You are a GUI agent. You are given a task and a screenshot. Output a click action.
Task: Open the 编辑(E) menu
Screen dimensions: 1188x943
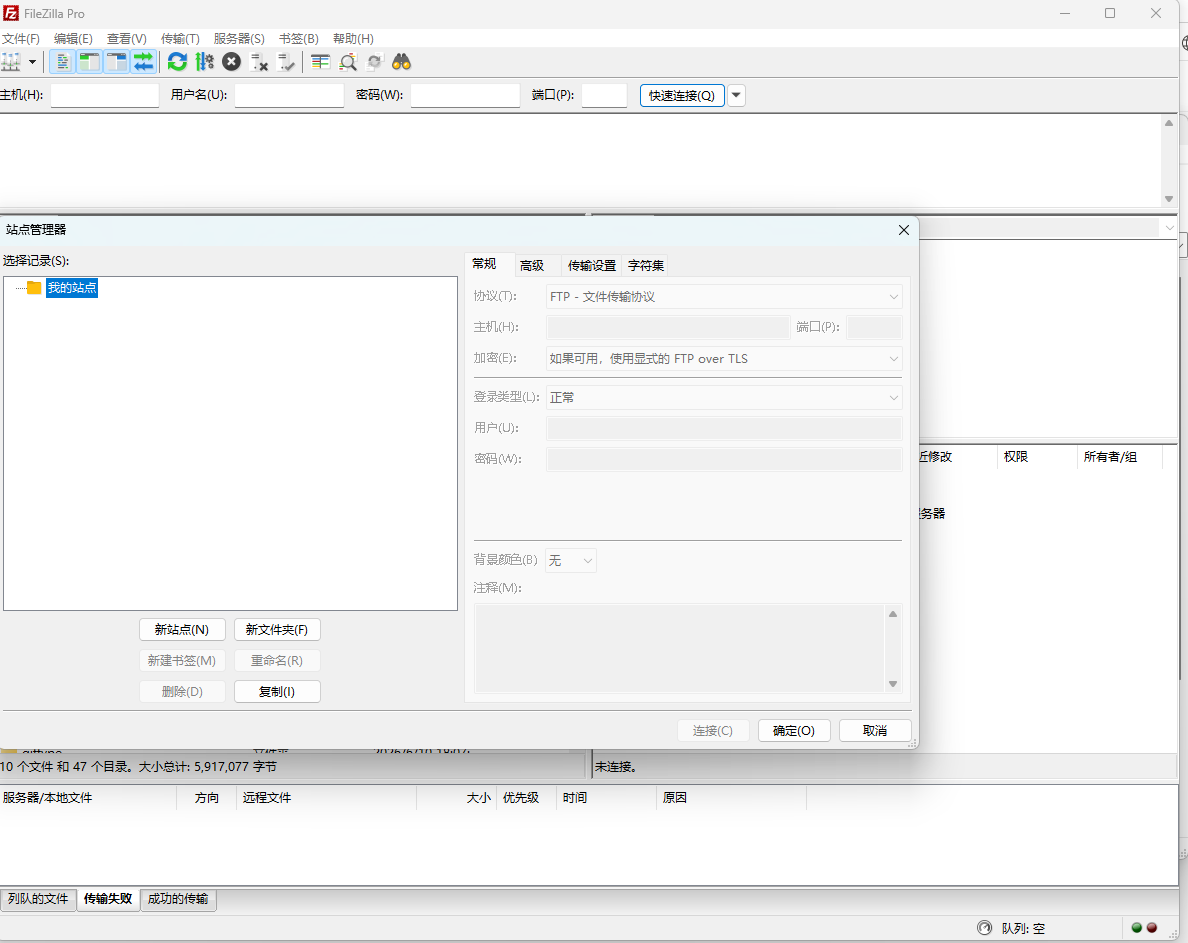click(73, 39)
